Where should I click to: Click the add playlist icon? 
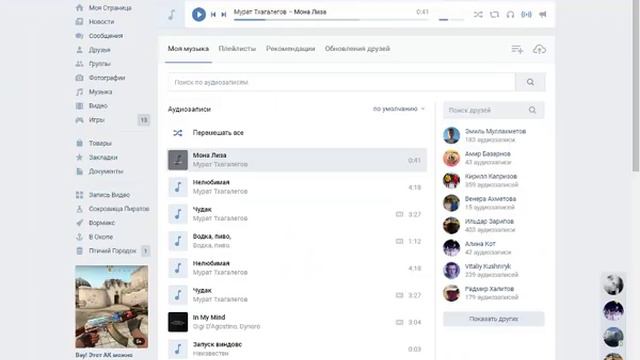517,49
